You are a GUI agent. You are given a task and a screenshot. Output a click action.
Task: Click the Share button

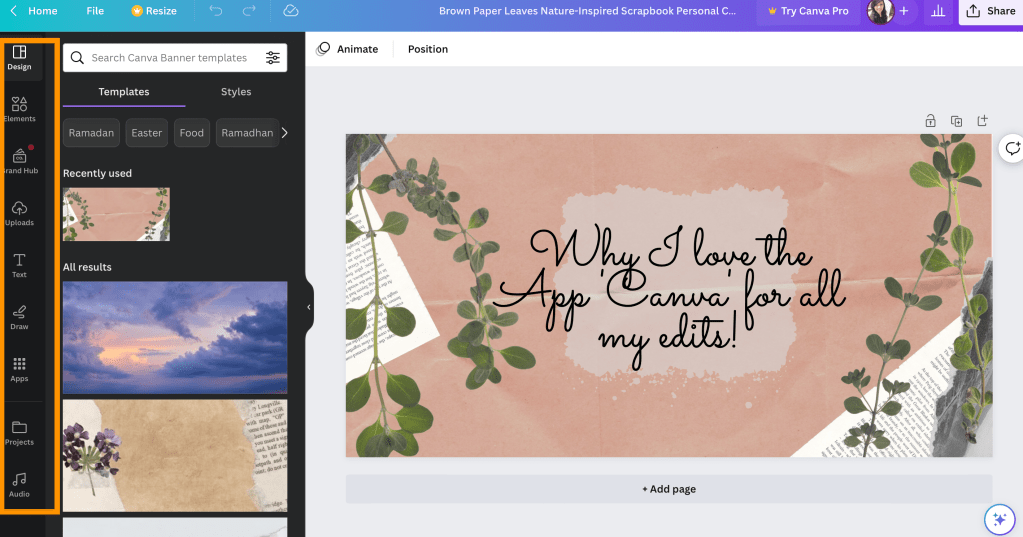(x=990, y=11)
